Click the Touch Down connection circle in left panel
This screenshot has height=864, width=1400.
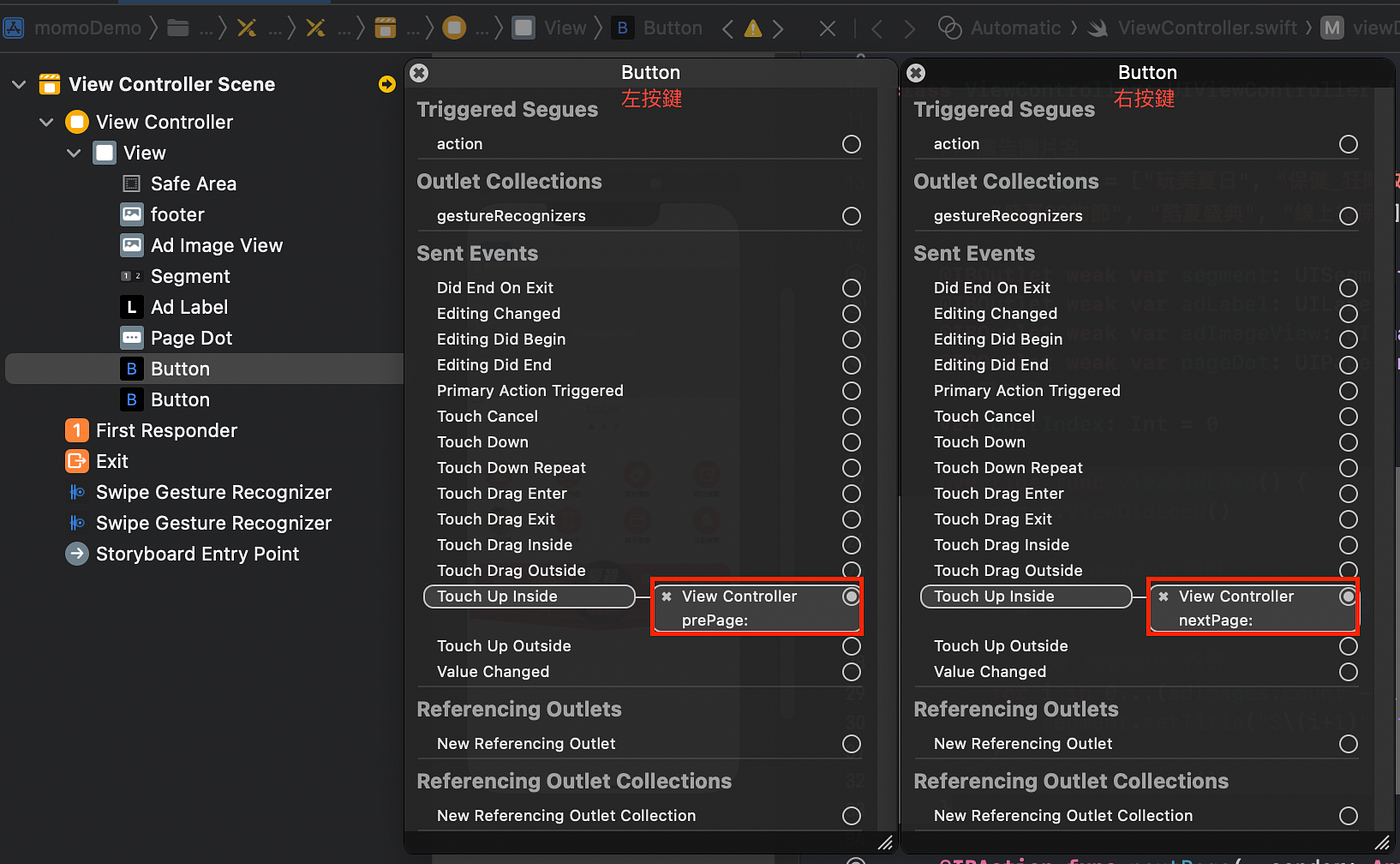pyautogui.click(x=851, y=442)
